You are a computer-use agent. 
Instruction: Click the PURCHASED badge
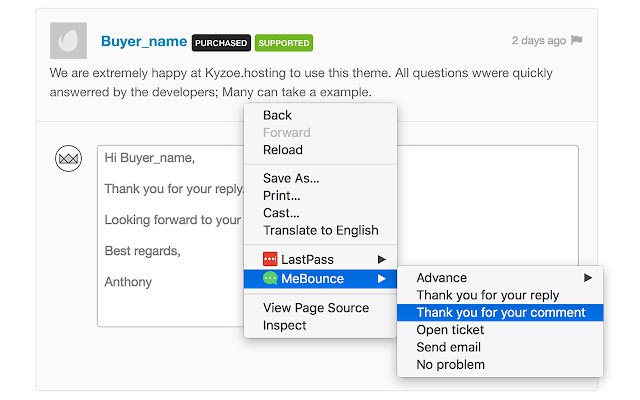[221, 43]
